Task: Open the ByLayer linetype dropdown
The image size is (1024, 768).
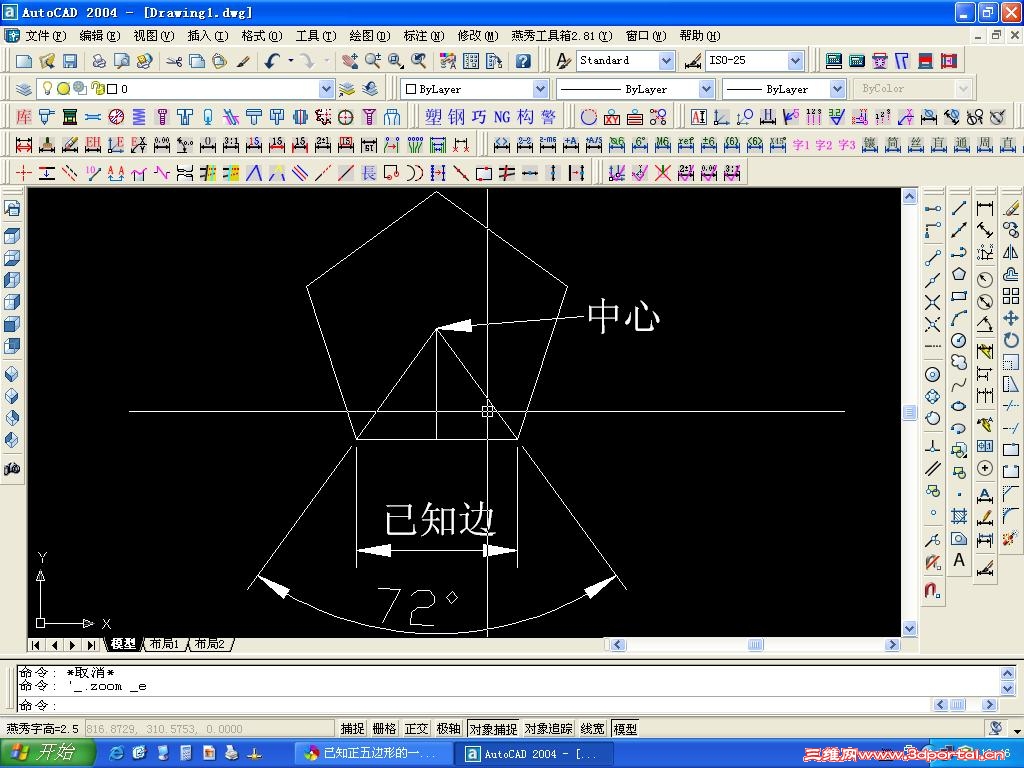Action: pyautogui.click(x=706, y=88)
